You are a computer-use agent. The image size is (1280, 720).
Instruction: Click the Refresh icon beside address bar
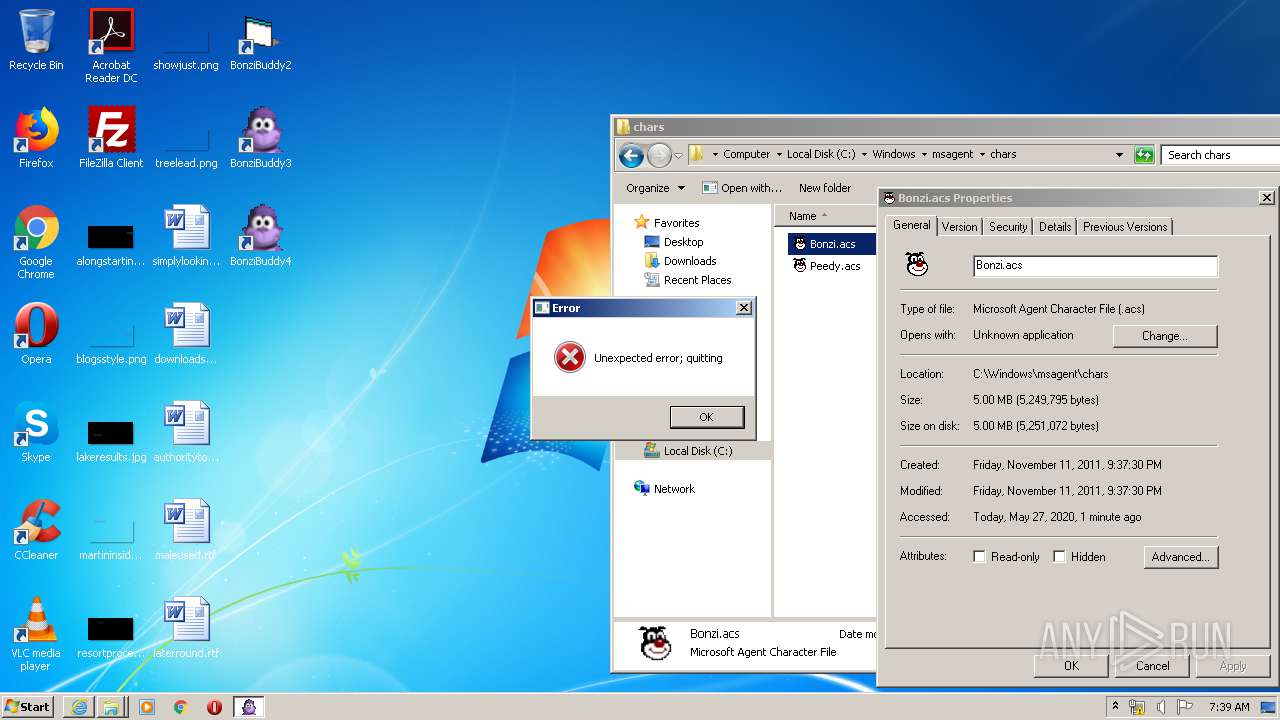pos(1144,155)
